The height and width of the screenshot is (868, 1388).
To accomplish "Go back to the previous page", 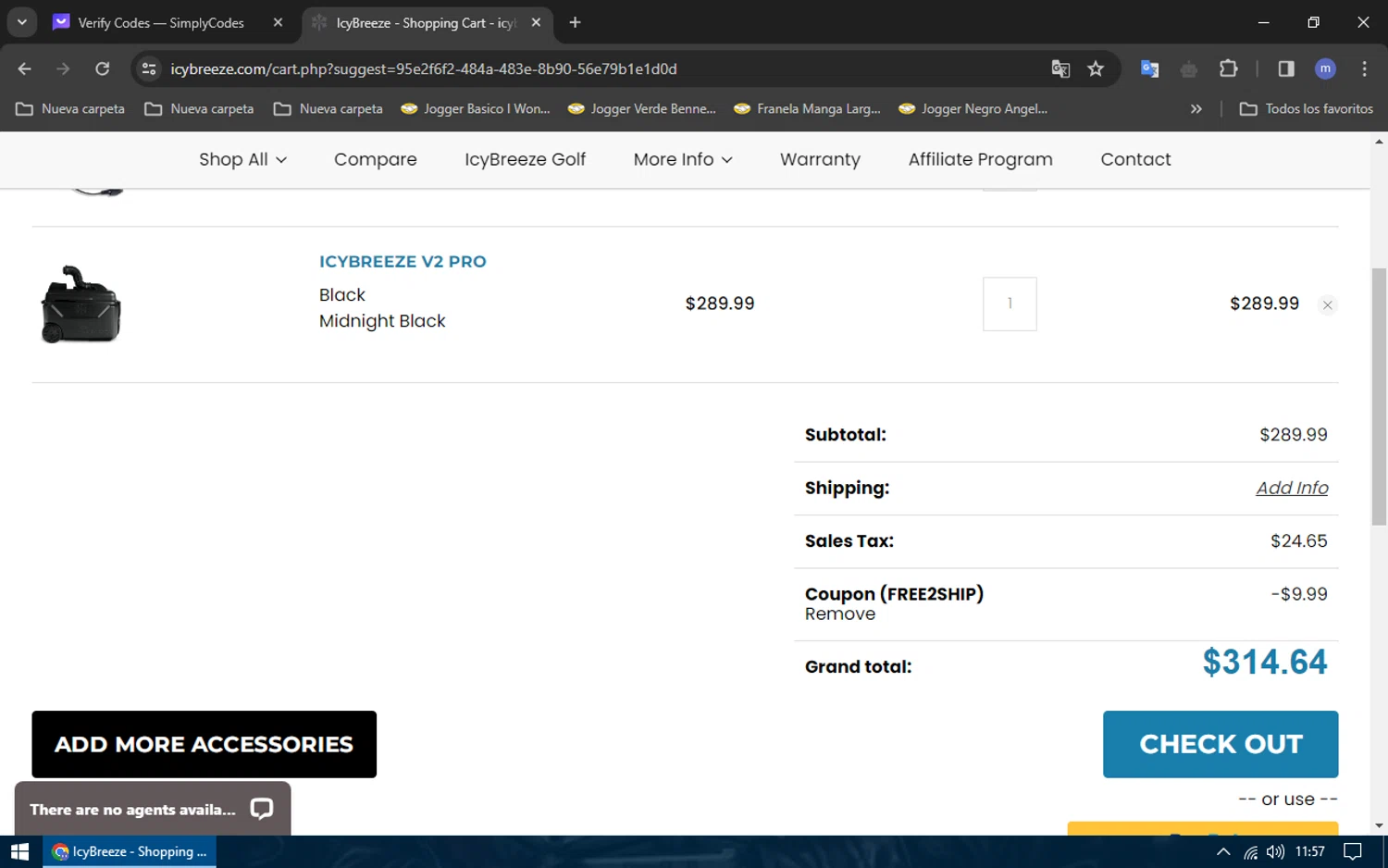I will point(25,68).
